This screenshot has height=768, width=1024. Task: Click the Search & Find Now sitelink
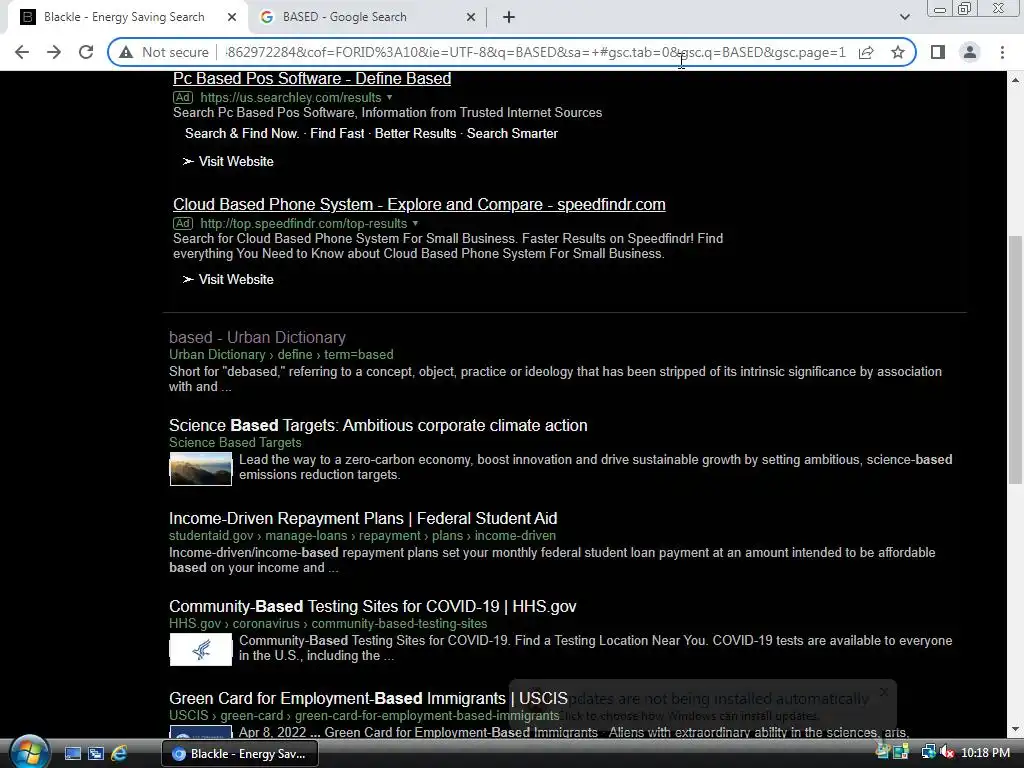click(242, 133)
